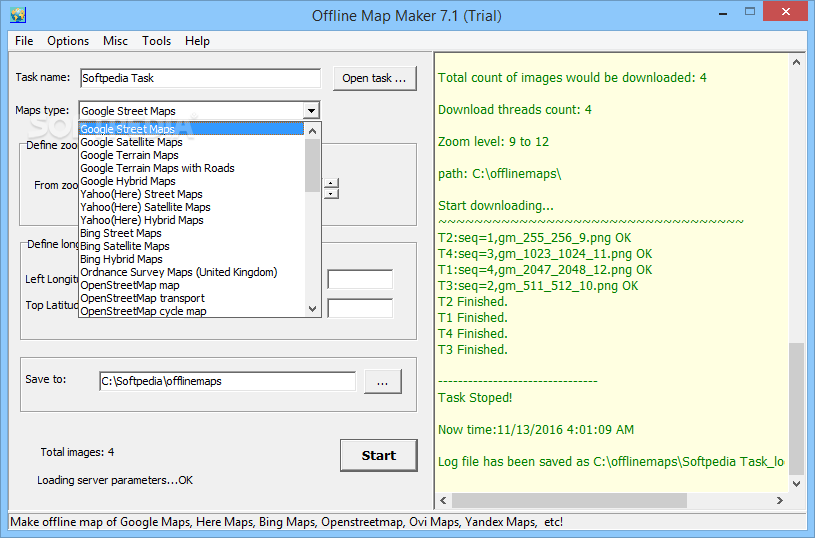Viewport: 815px width, 538px height.
Task: Click log panel vertical scrollbar thumb
Action: coord(796,409)
